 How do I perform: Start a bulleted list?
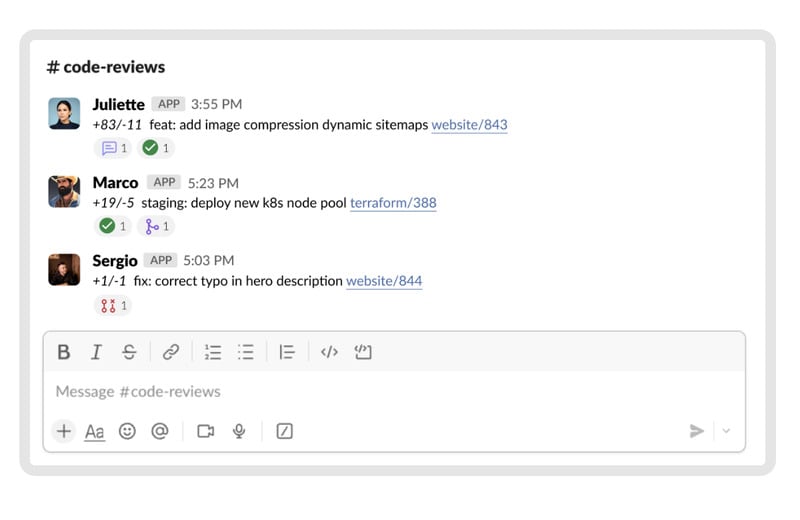coord(245,352)
